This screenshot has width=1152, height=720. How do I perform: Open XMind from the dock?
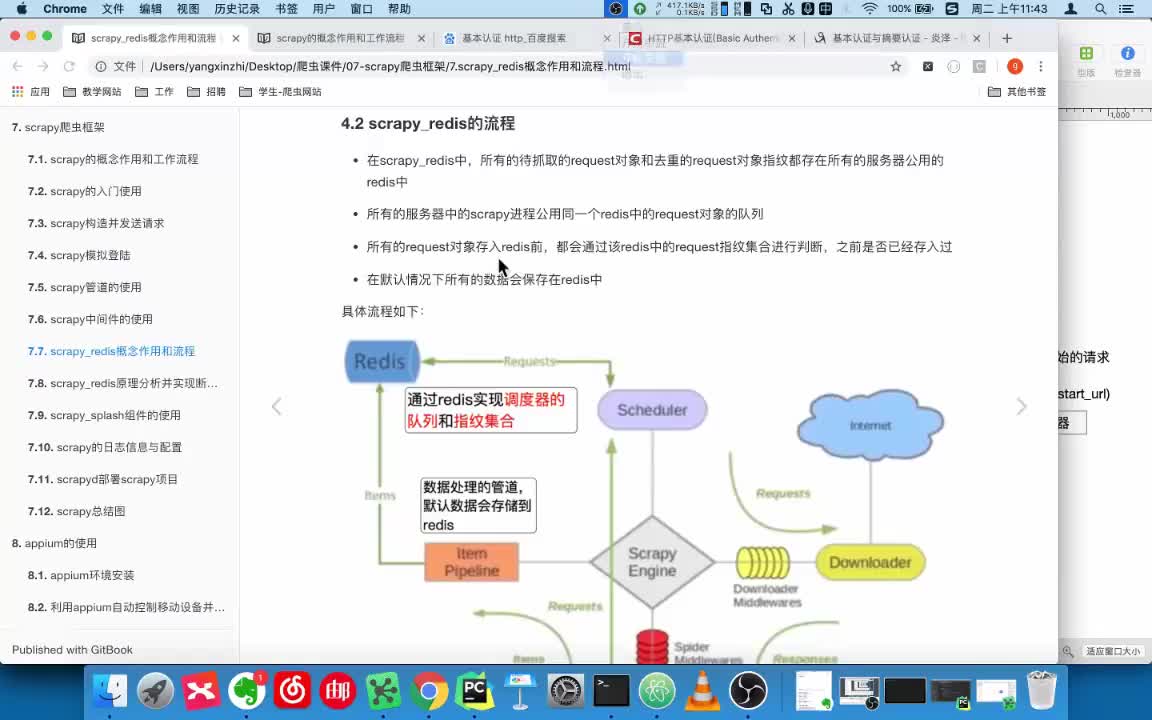201,691
